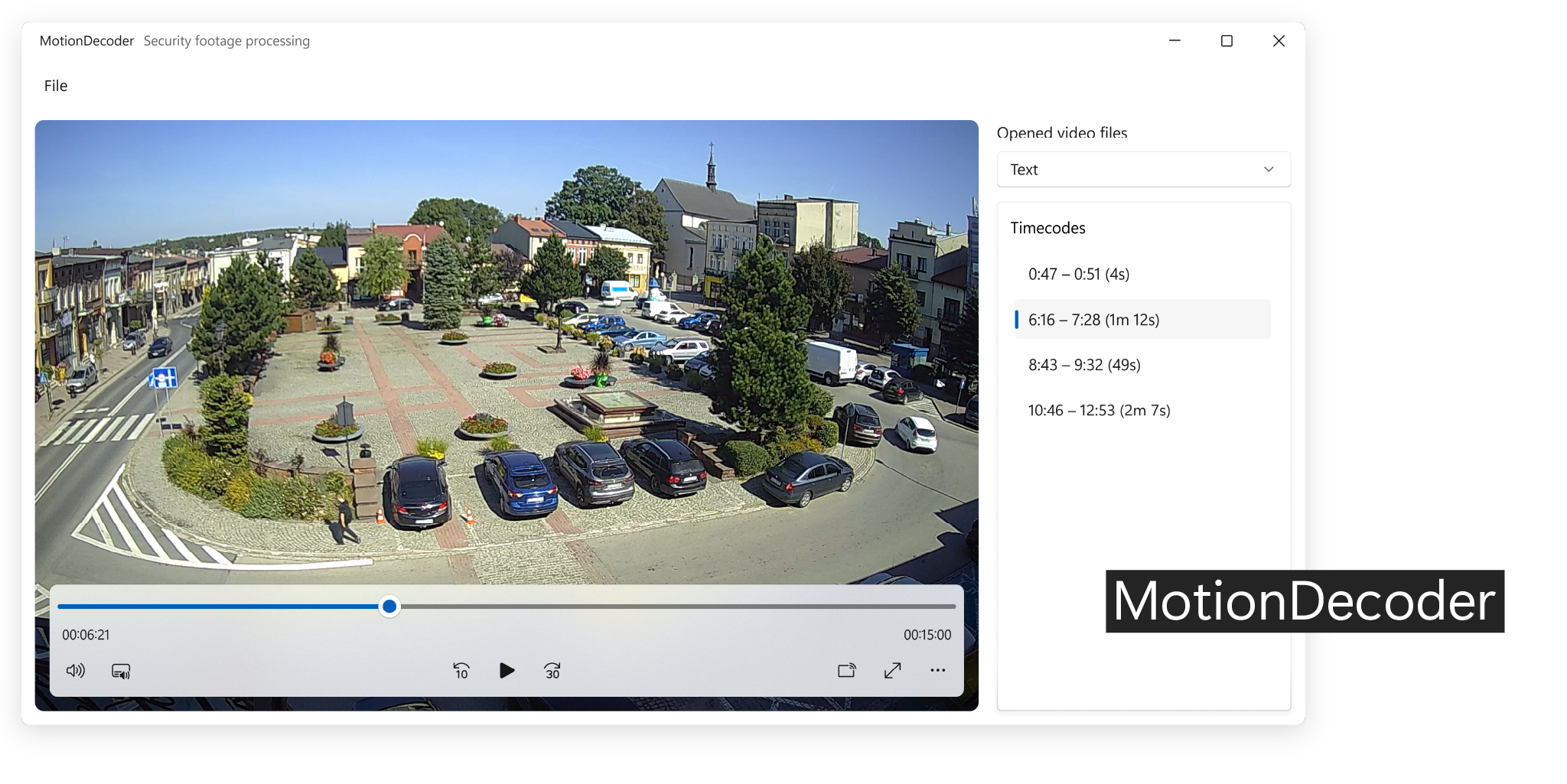Maximize the MotionDecoder window

[1227, 41]
